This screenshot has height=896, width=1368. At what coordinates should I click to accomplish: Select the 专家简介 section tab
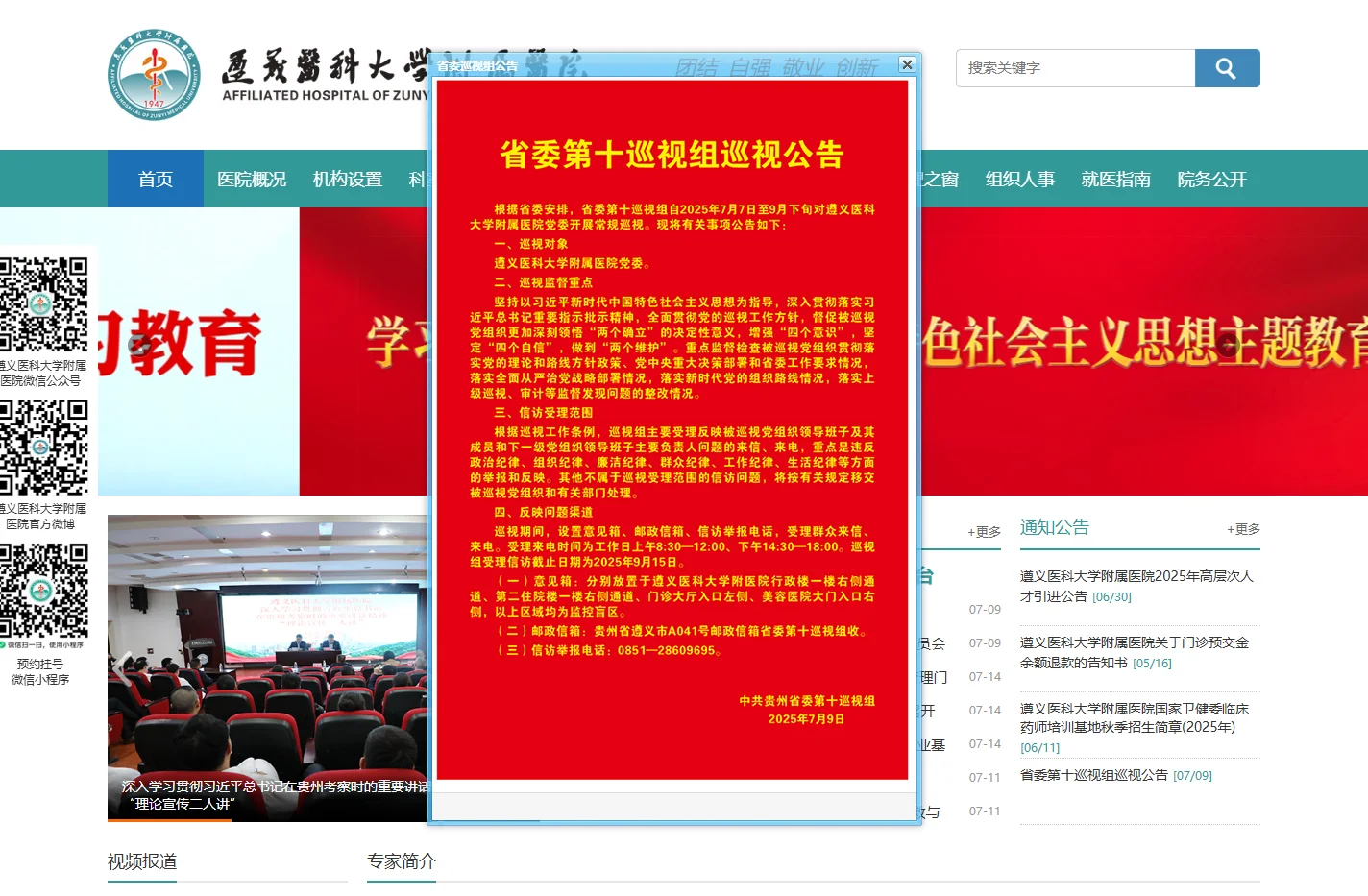(x=402, y=861)
